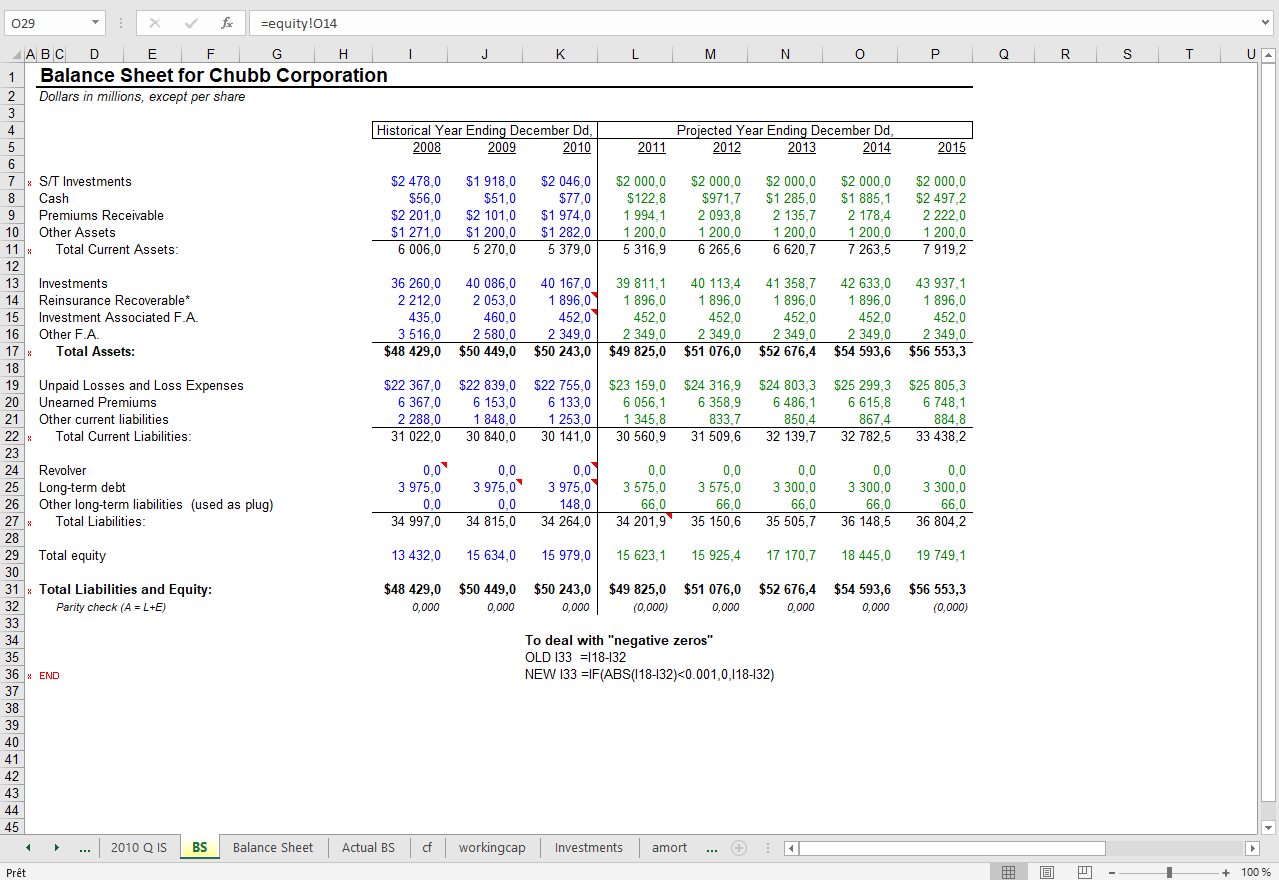
Task: Click the NEW I33 formula note text
Action: click(649, 674)
